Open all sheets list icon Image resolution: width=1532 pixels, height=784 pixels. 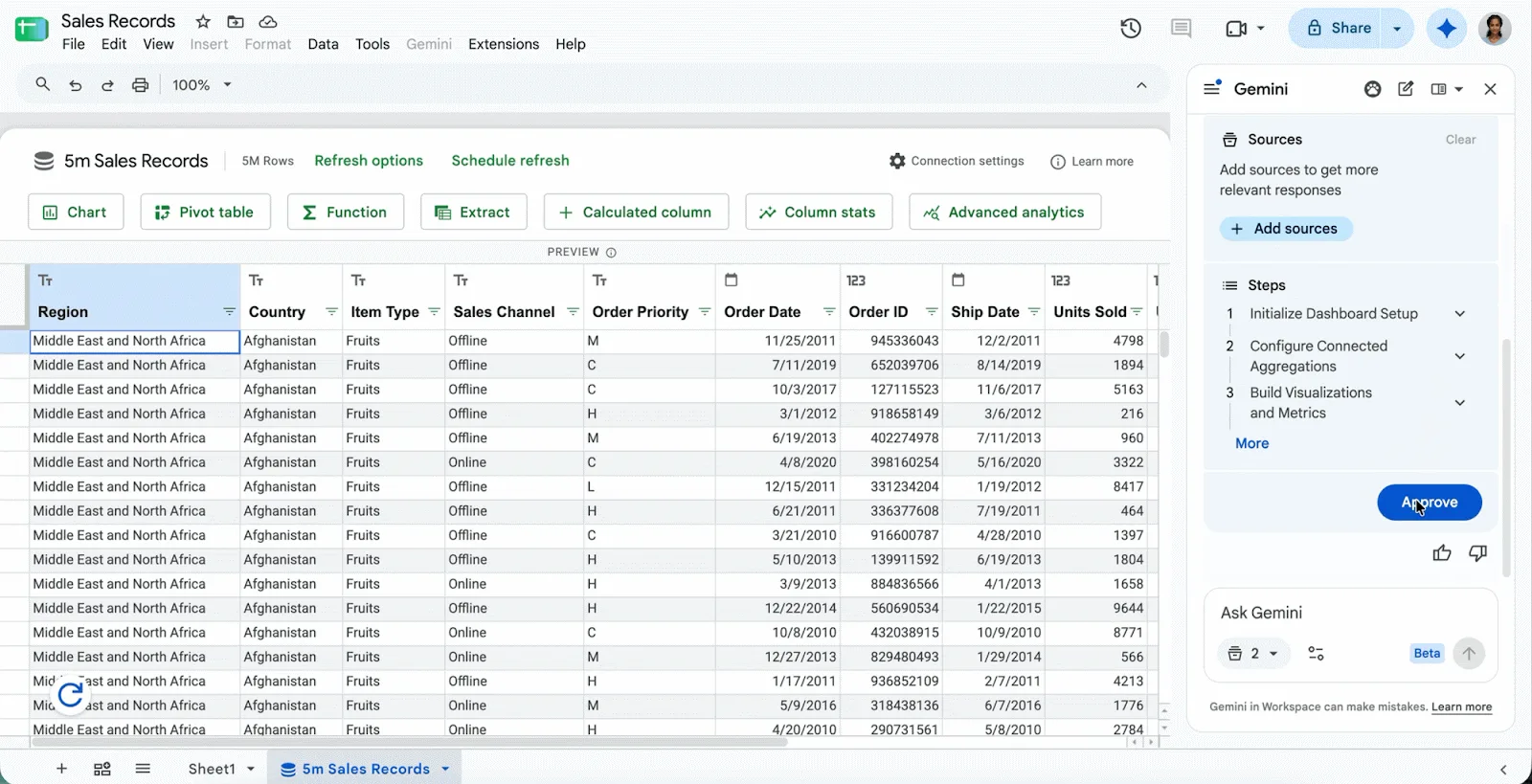point(143,769)
